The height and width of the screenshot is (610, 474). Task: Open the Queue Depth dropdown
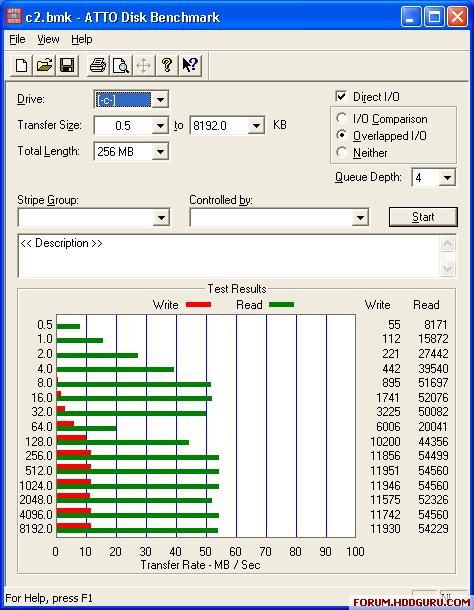tap(447, 178)
